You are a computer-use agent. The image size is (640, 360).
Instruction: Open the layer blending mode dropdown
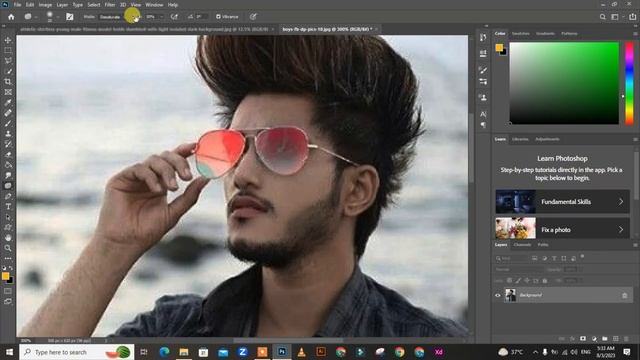(x=518, y=270)
